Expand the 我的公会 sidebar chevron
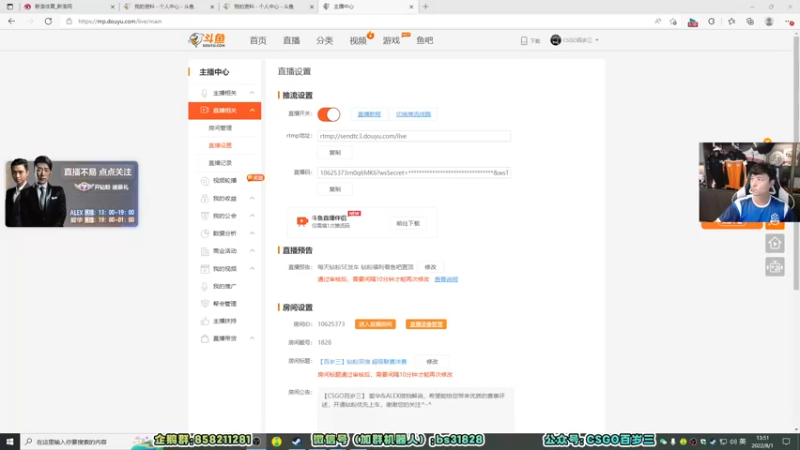Viewport: 800px width, 450px height. click(x=252, y=216)
